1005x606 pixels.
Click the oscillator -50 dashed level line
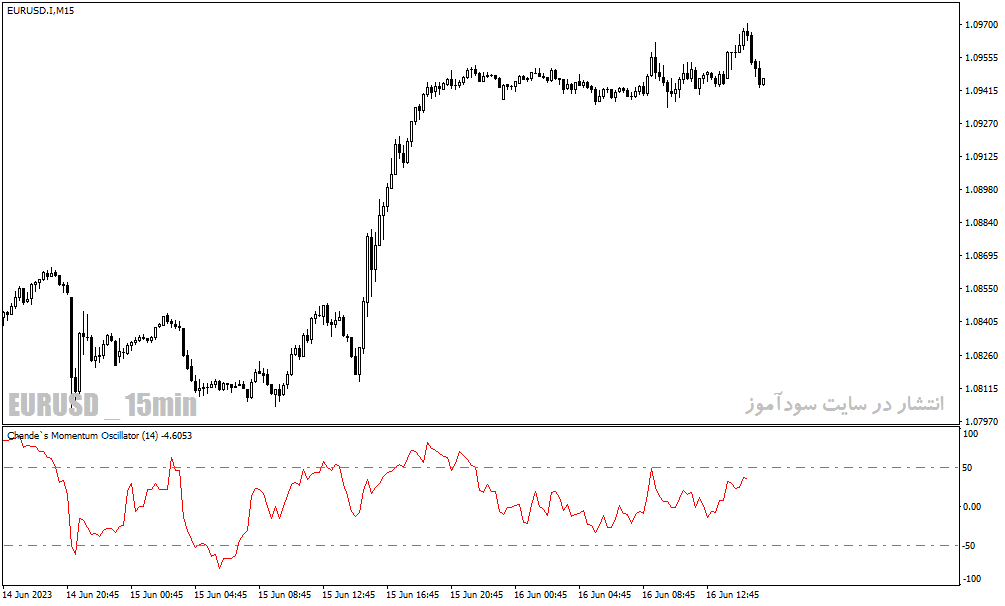[x=481, y=546]
